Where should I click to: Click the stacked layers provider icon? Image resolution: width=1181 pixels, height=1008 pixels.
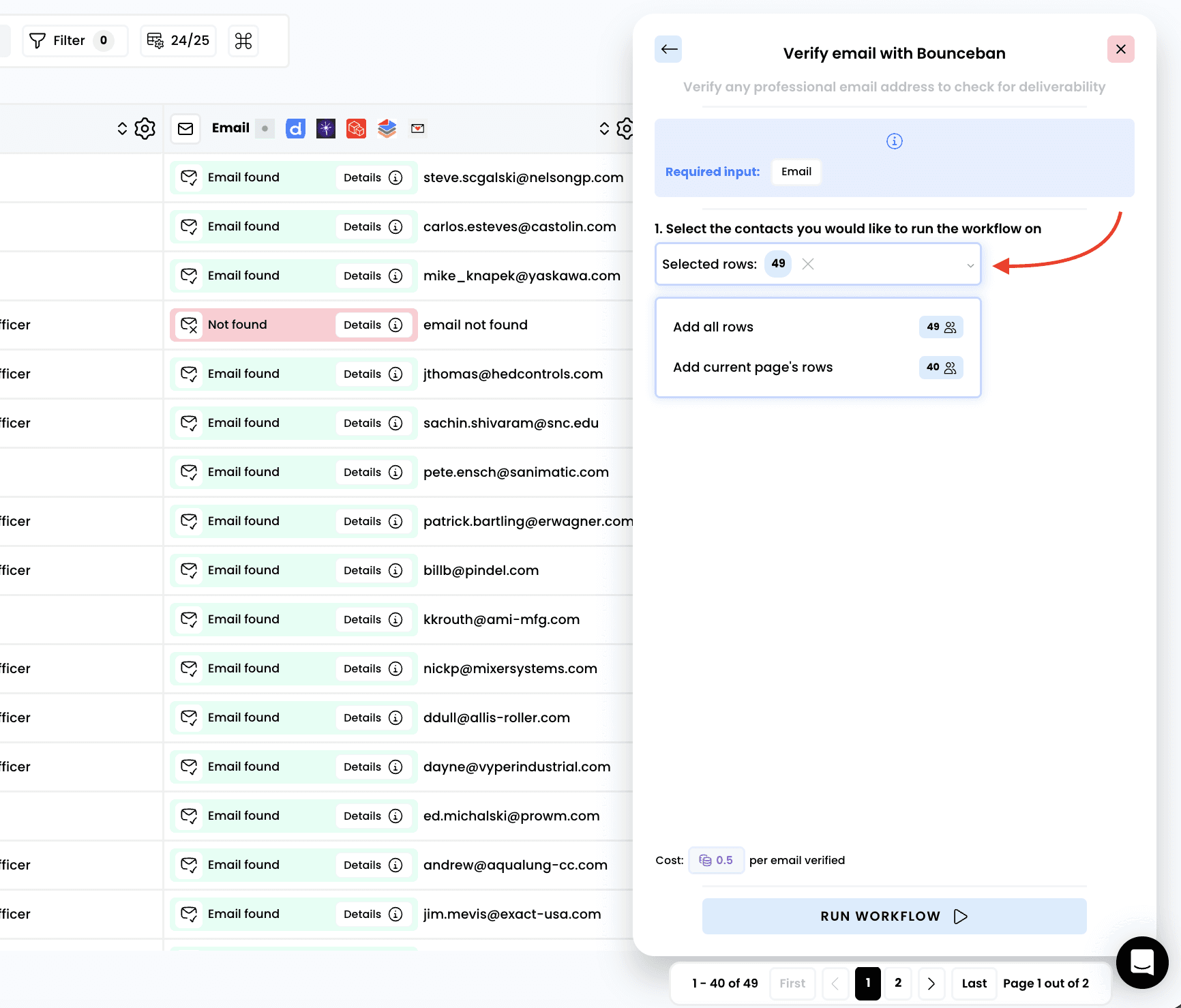pos(387,128)
